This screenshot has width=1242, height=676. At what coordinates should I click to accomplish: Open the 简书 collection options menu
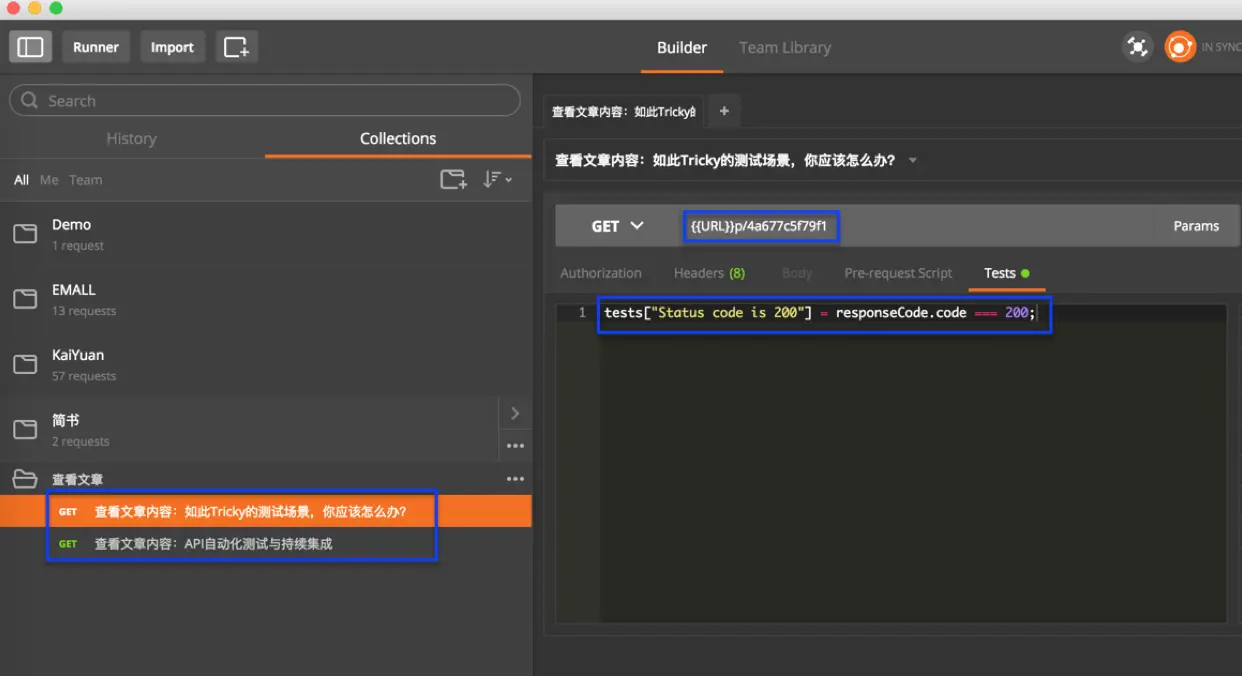pyautogui.click(x=515, y=446)
